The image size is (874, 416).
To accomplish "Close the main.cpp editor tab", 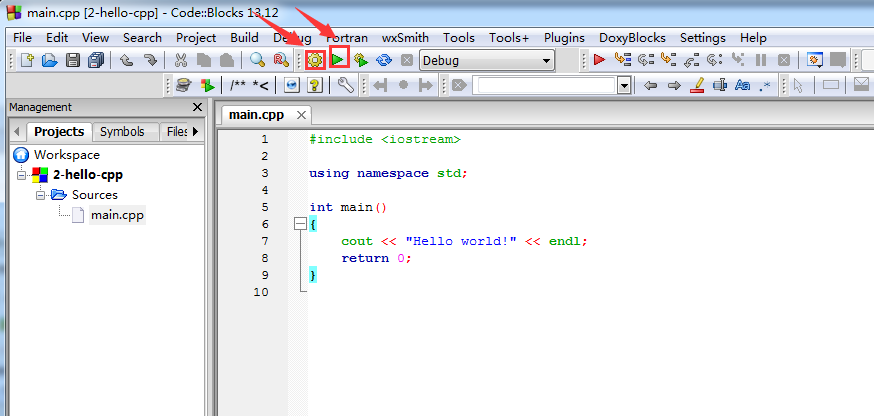I will click(x=301, y=115).
